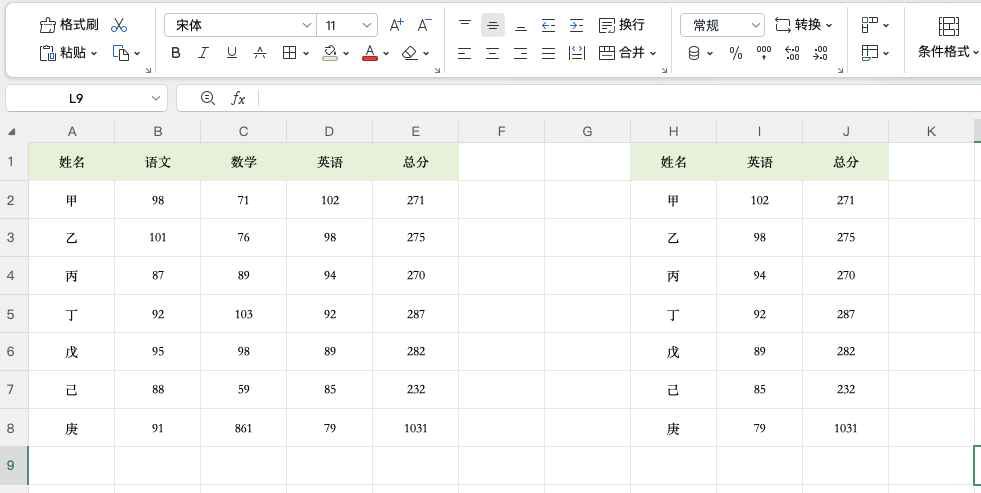Viewport: 981px width, 493px height.
Task: Click the cell borders icon
Action: pos(289,53)
